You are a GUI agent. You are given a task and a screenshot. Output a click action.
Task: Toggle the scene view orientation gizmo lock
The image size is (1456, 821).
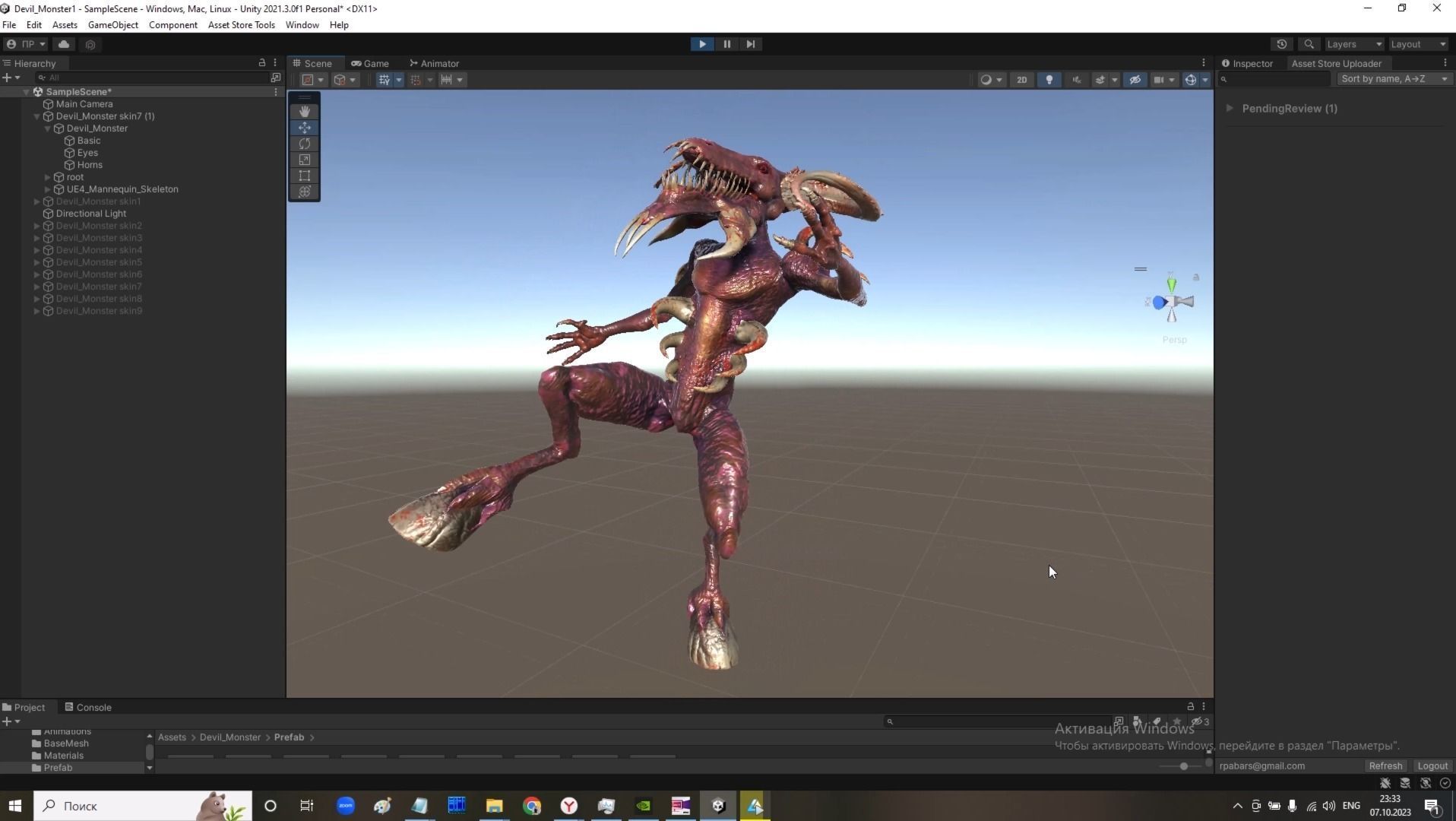tap(1196, 277)
